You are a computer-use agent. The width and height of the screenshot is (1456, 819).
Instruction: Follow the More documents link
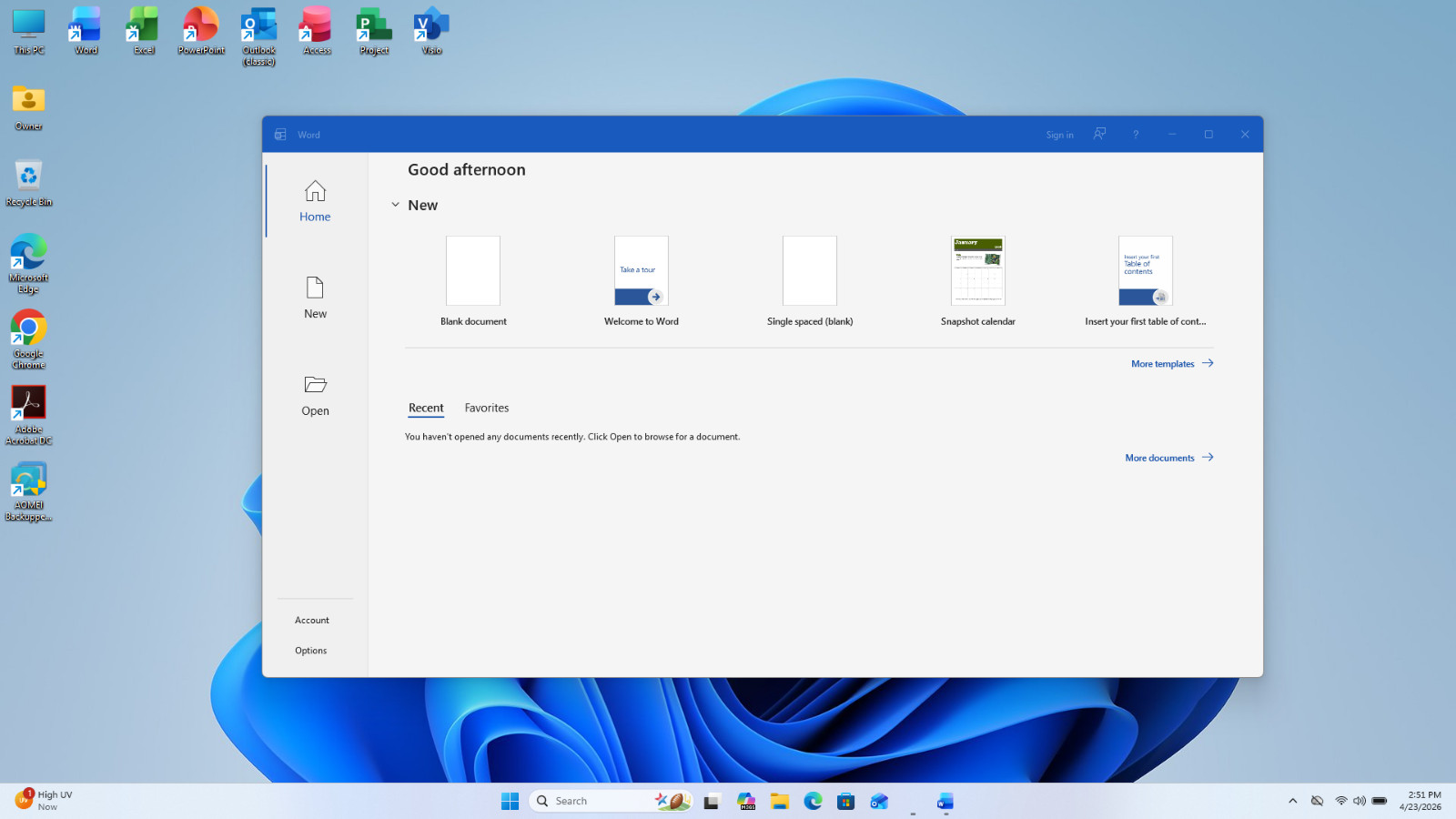[x=1169, y=458]
